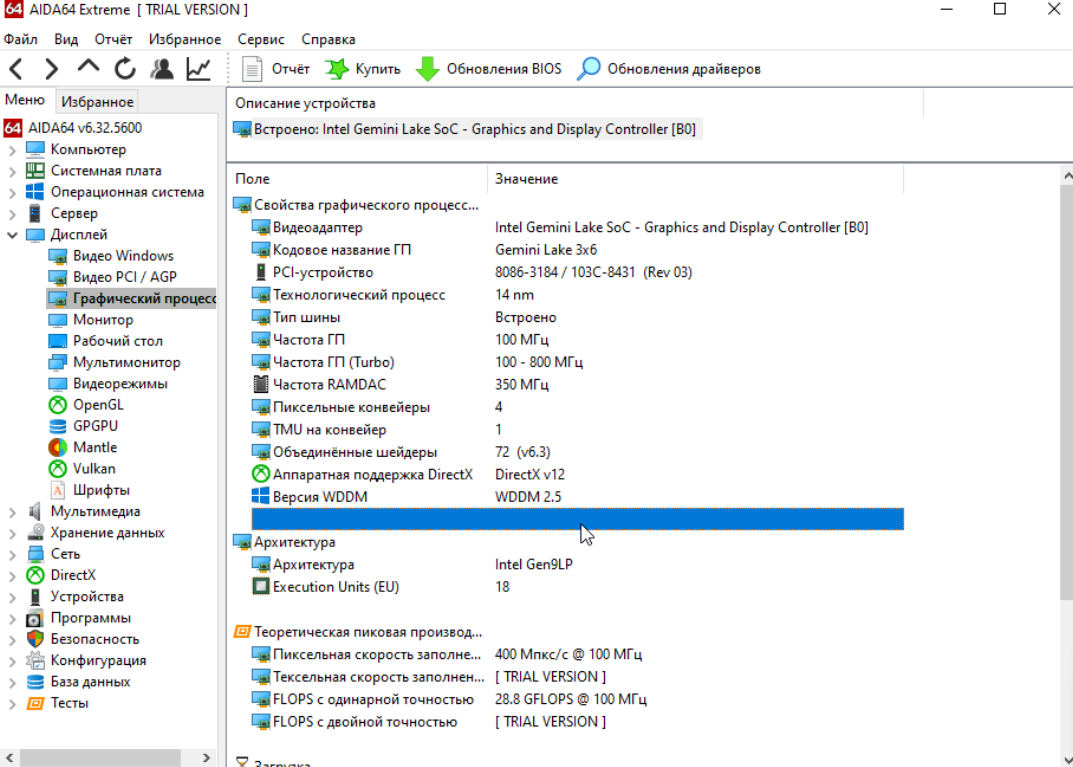Open the Справка menu

click(x=328, y=39)
